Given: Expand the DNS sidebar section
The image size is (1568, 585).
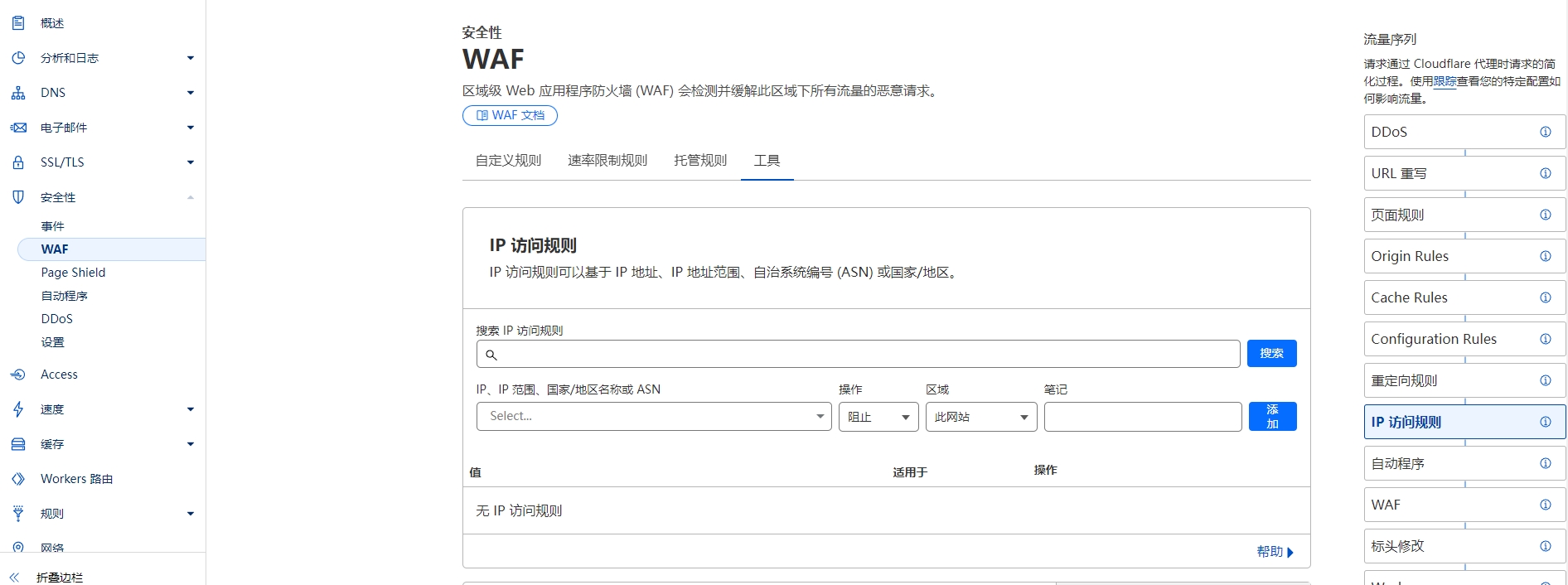Looking at the screenshot, I should pyautogui.click(x=191, y=93).
